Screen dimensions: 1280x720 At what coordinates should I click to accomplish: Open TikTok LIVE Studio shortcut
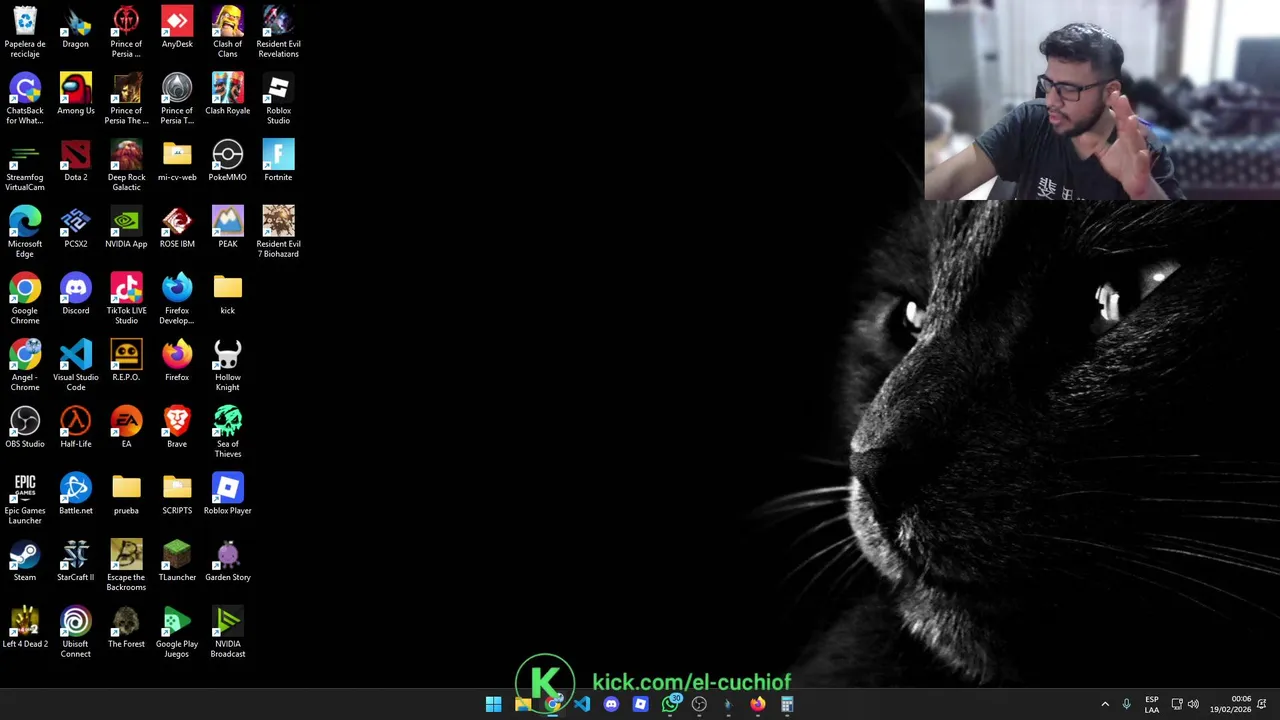[x=126, y=299]
